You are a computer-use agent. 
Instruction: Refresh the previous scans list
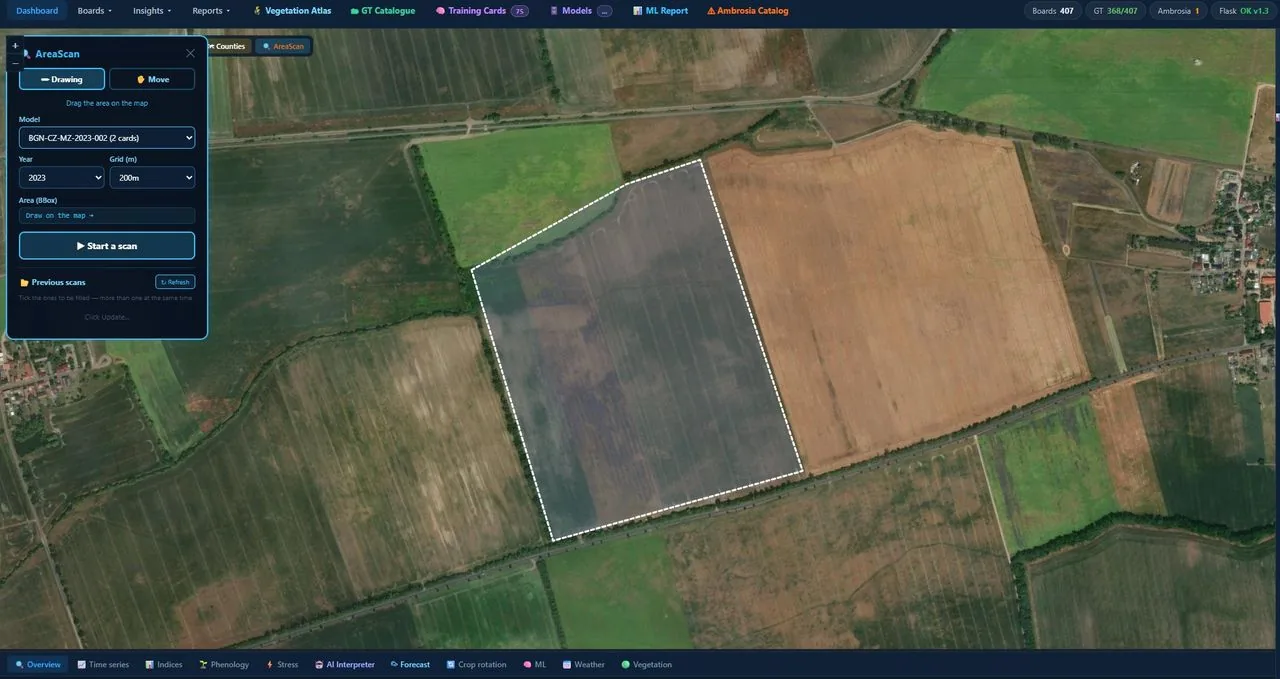tap(175, 282)
